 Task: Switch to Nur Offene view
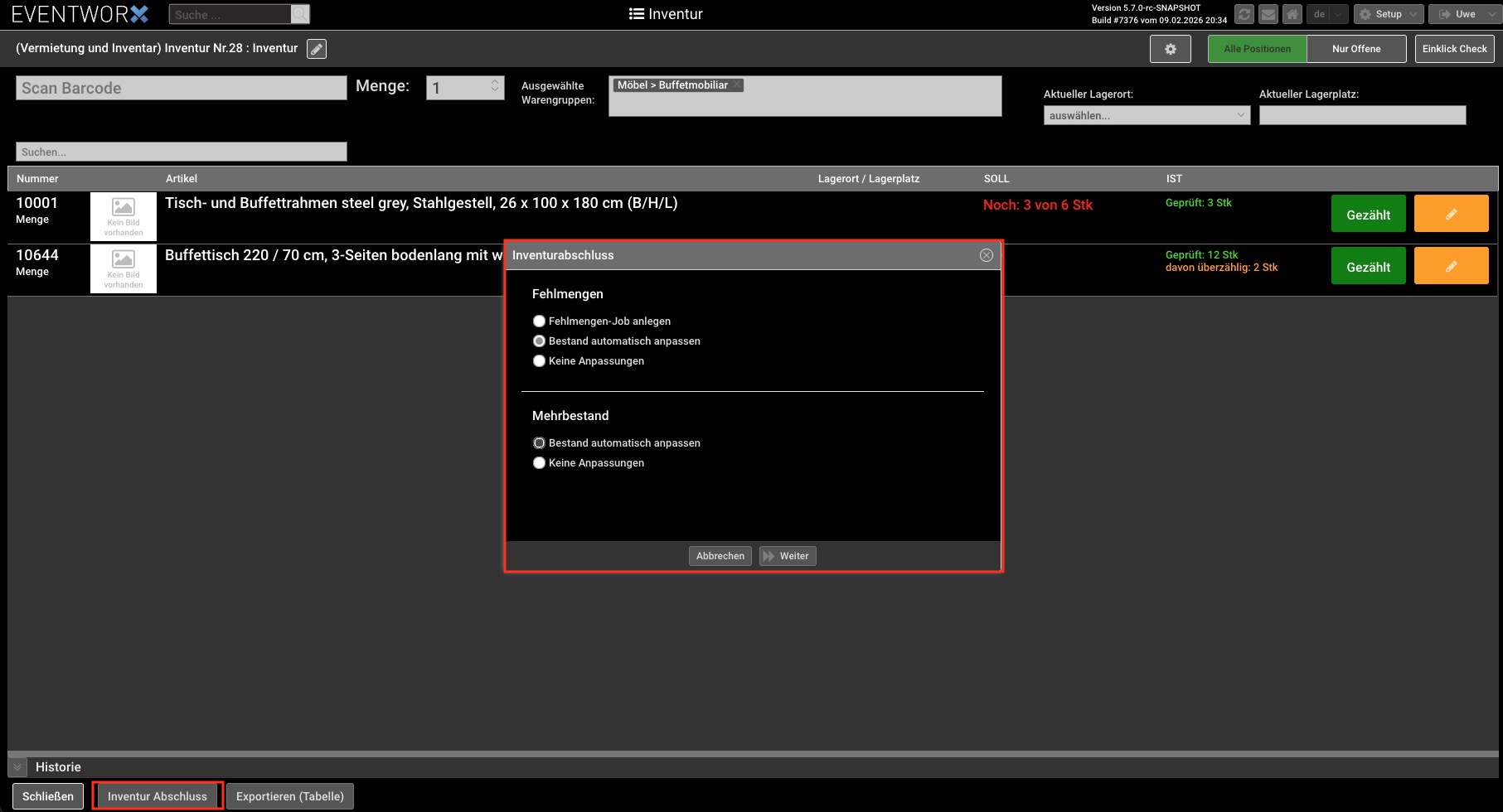coord(1355,49)
